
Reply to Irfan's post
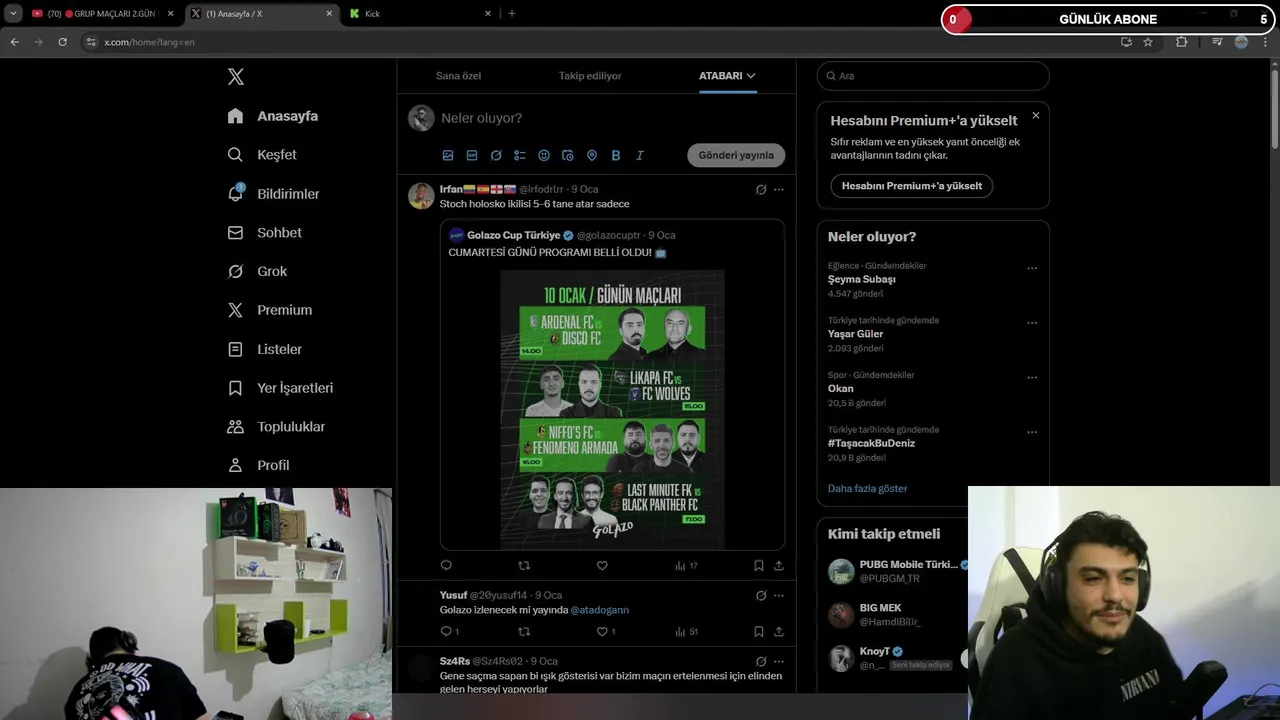point(446,566)
